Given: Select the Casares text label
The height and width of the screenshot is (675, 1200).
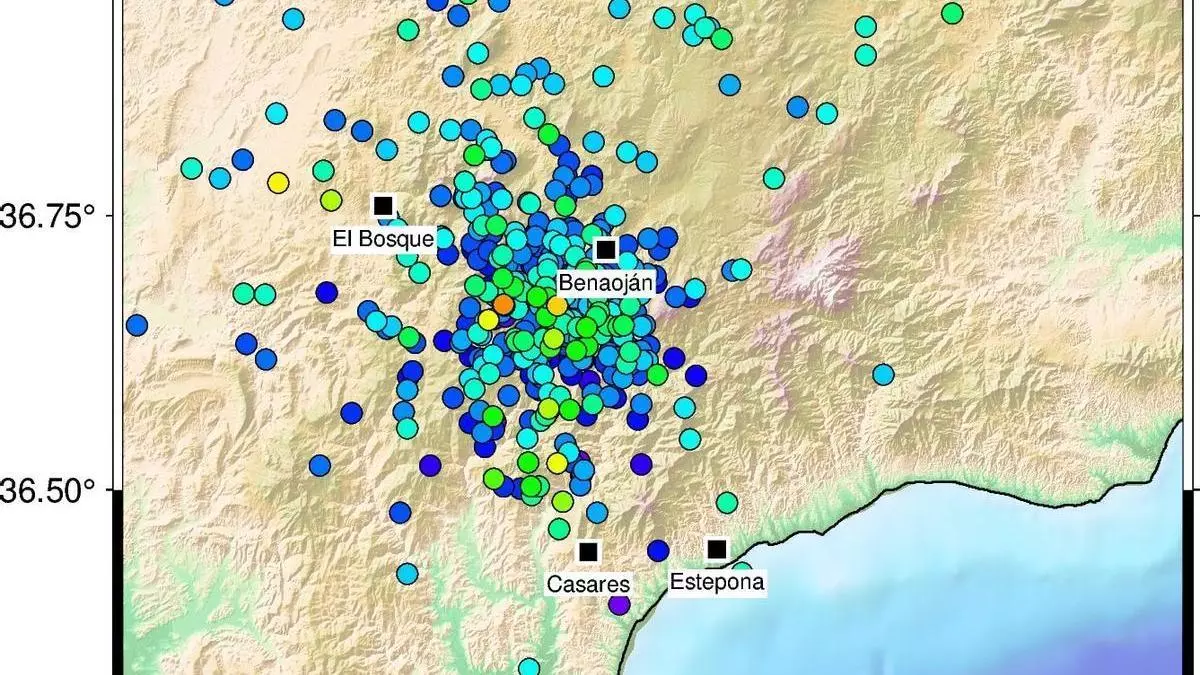Looking at the screenshot, I should [588, 584].
